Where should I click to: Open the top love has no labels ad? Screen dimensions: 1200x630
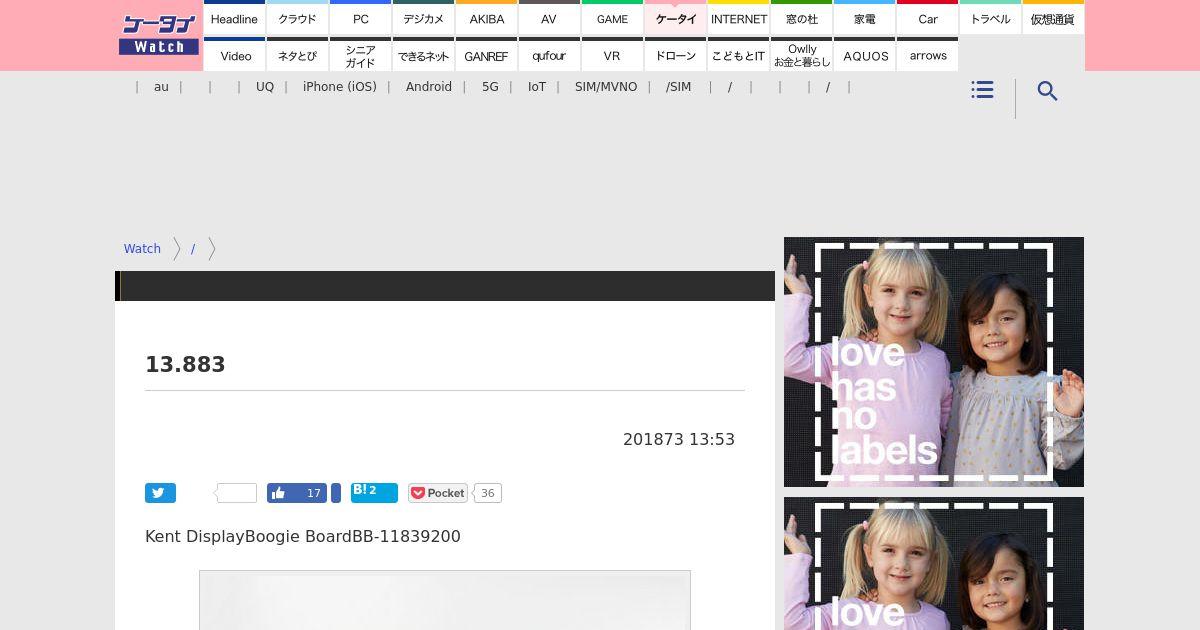pyautogui.click(x=934, y=362)
